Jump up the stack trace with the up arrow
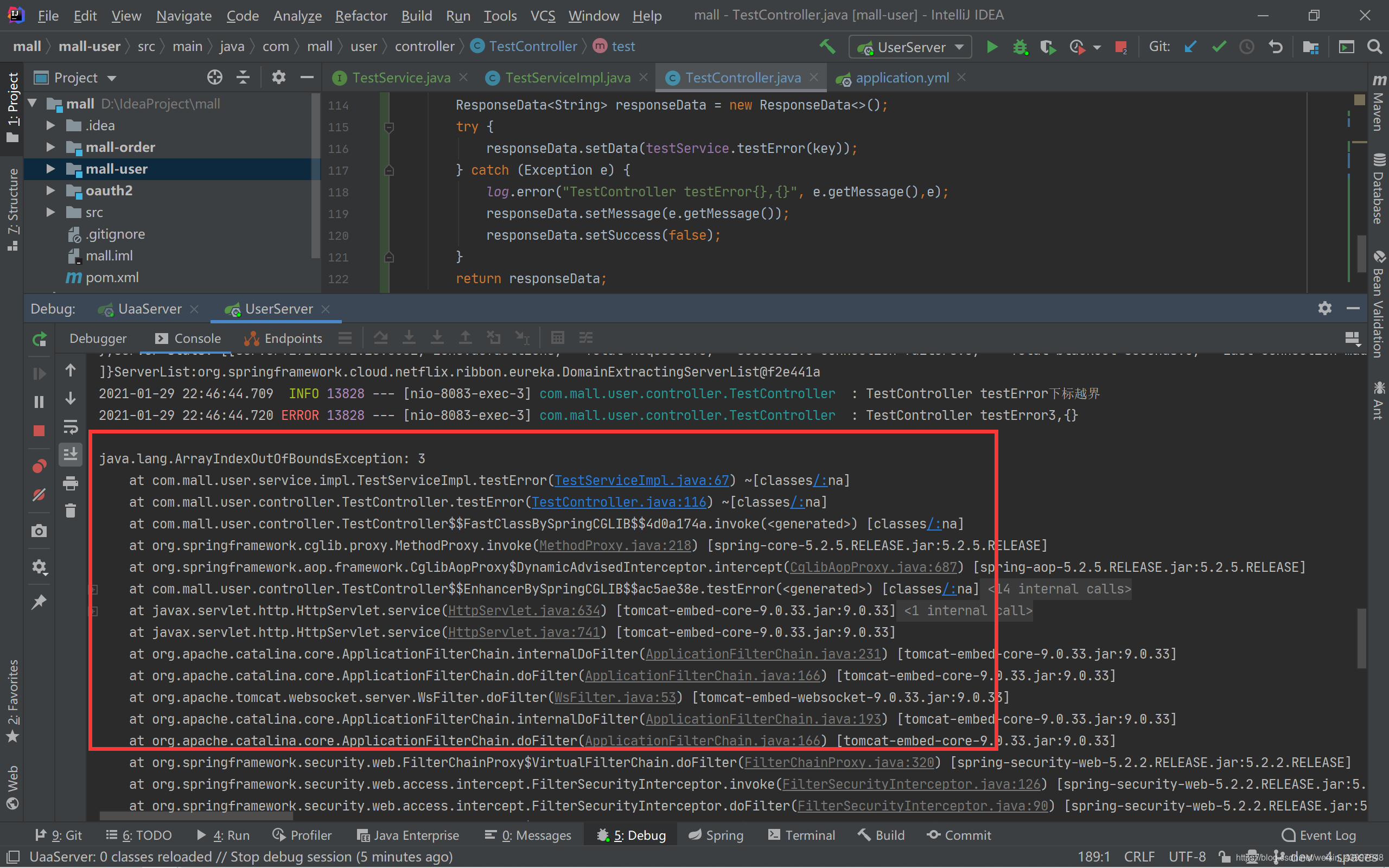Image resolution: width=1389 pixels, height=868 pixels. point(71,371)
